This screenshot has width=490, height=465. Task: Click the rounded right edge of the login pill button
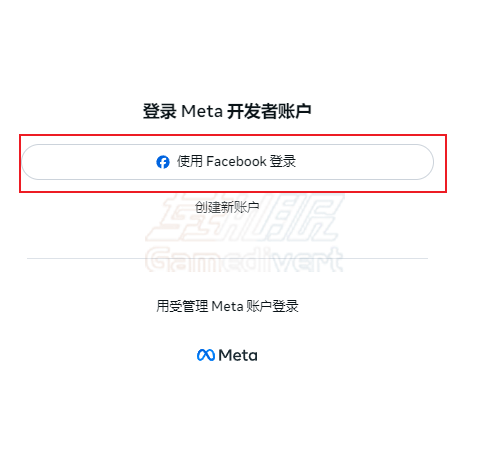[x=425, y=162]
